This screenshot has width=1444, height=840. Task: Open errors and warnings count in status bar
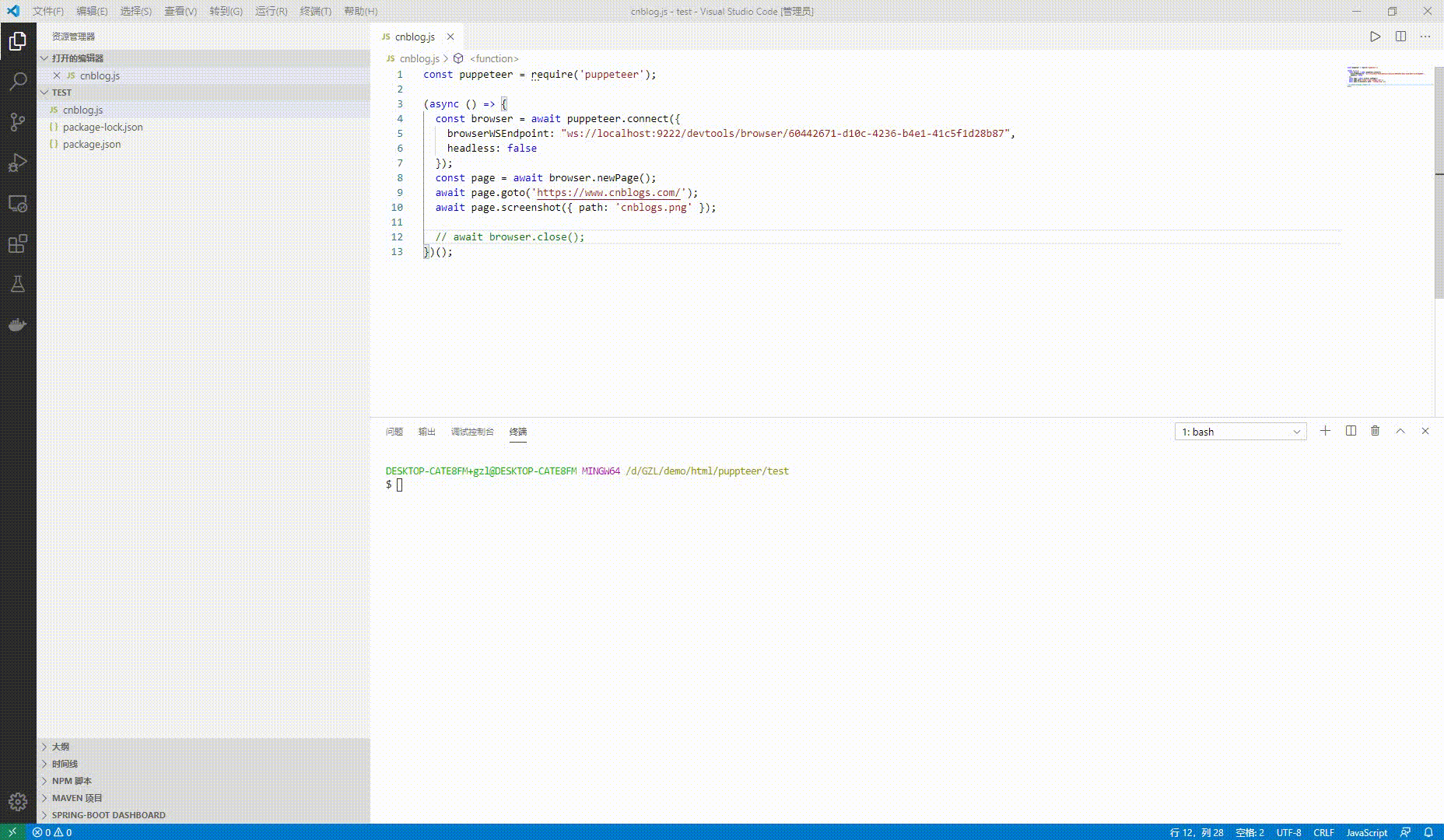point(52,832)
